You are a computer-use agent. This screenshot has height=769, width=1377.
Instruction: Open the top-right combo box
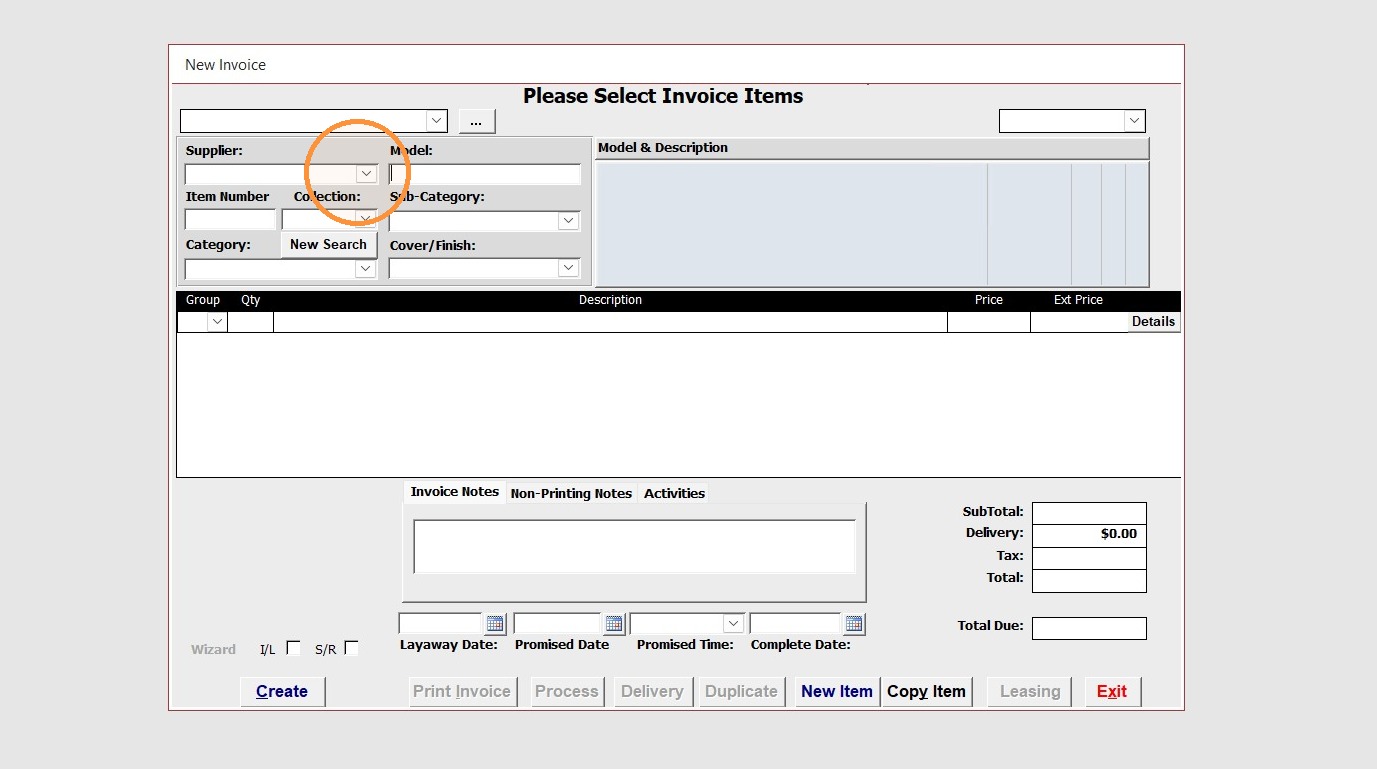click(x=1134, y=121)
